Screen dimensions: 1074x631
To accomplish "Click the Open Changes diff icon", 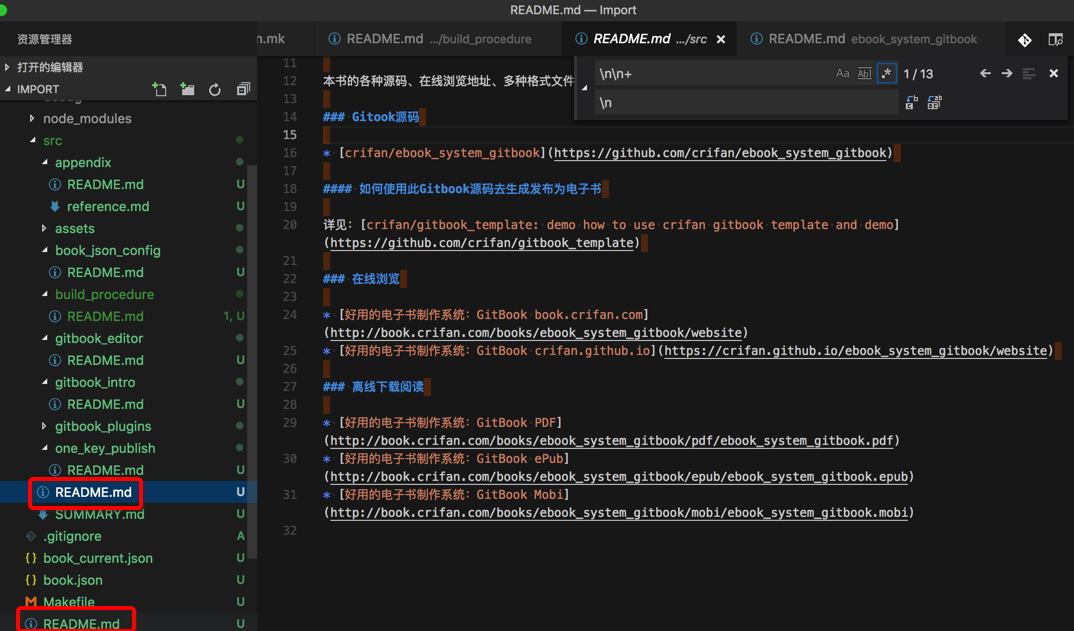I will click(x=1023, y=38).
